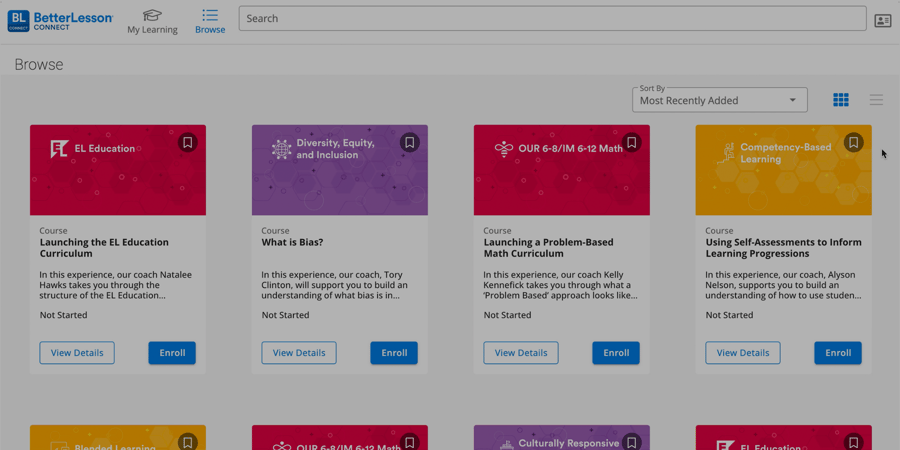Bookmark the Launching the EL Education Curriculum course
Viewport: 900px width, 450px height.
(x=188, y=142)
